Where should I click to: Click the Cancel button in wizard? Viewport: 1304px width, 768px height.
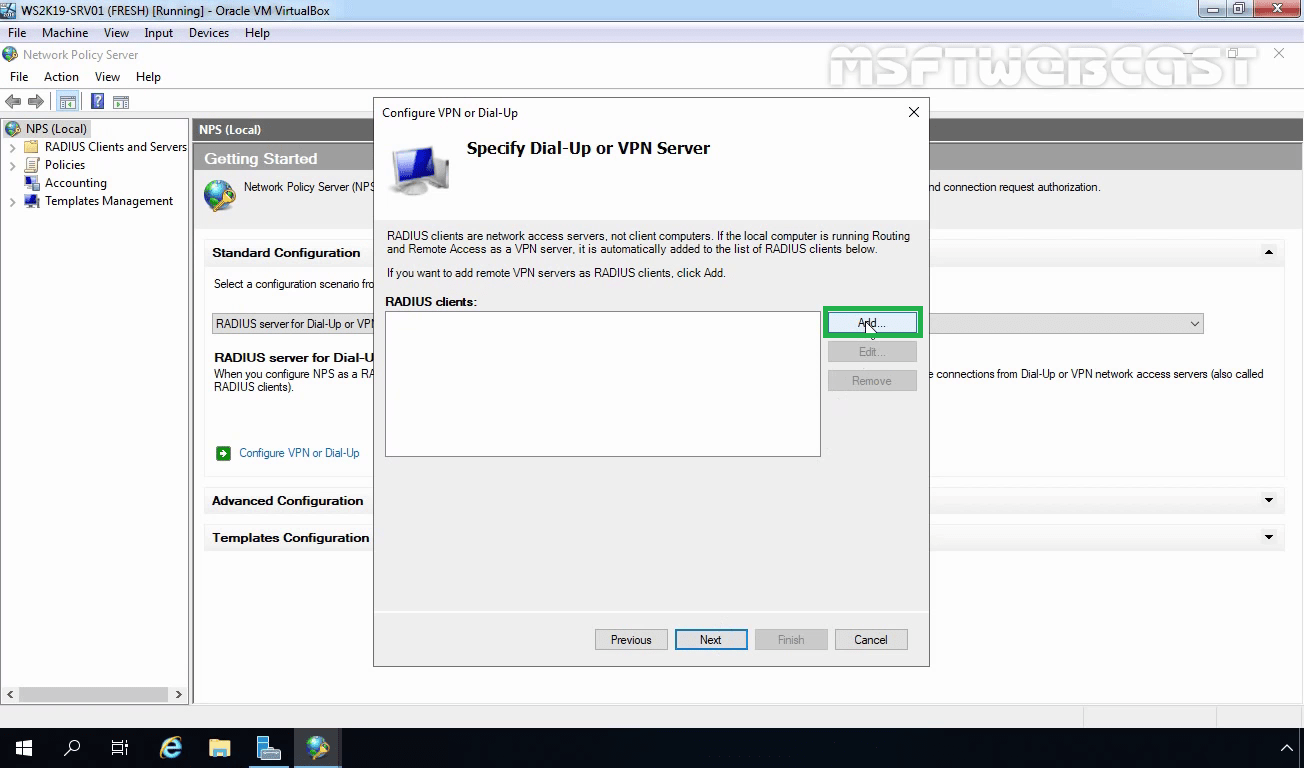tap(870, 640)
